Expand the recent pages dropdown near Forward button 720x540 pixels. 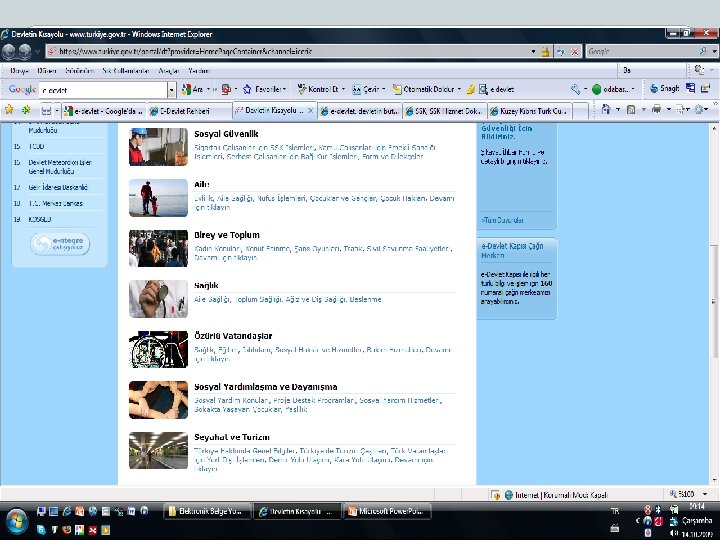coord(37,51)
